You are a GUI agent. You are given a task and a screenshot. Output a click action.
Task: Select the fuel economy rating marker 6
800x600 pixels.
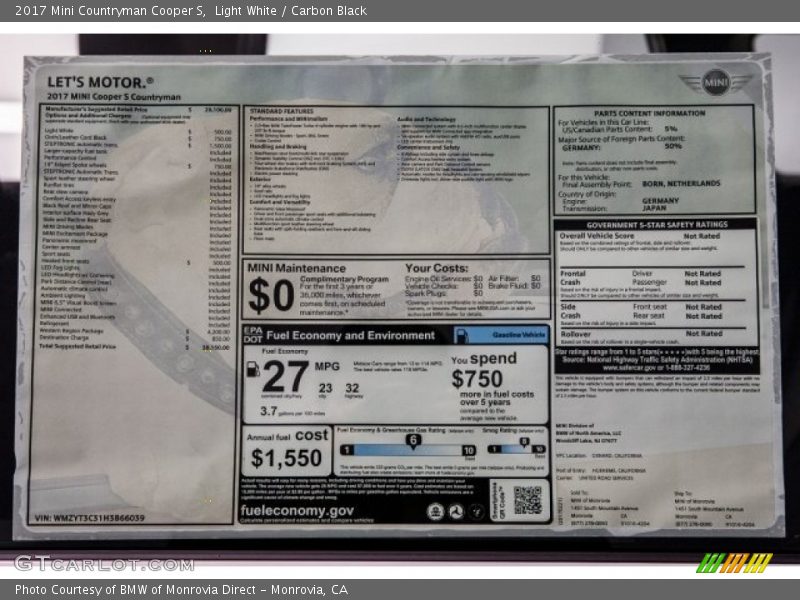(413, 441)
